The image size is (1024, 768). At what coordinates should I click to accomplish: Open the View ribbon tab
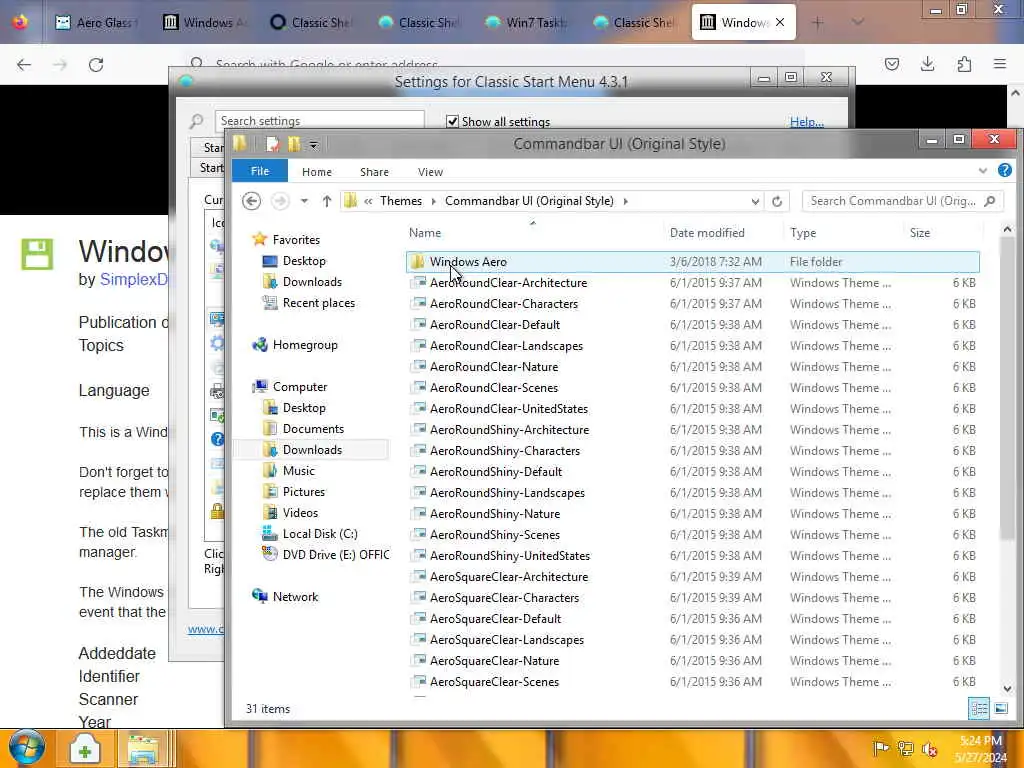pos(430,172)
